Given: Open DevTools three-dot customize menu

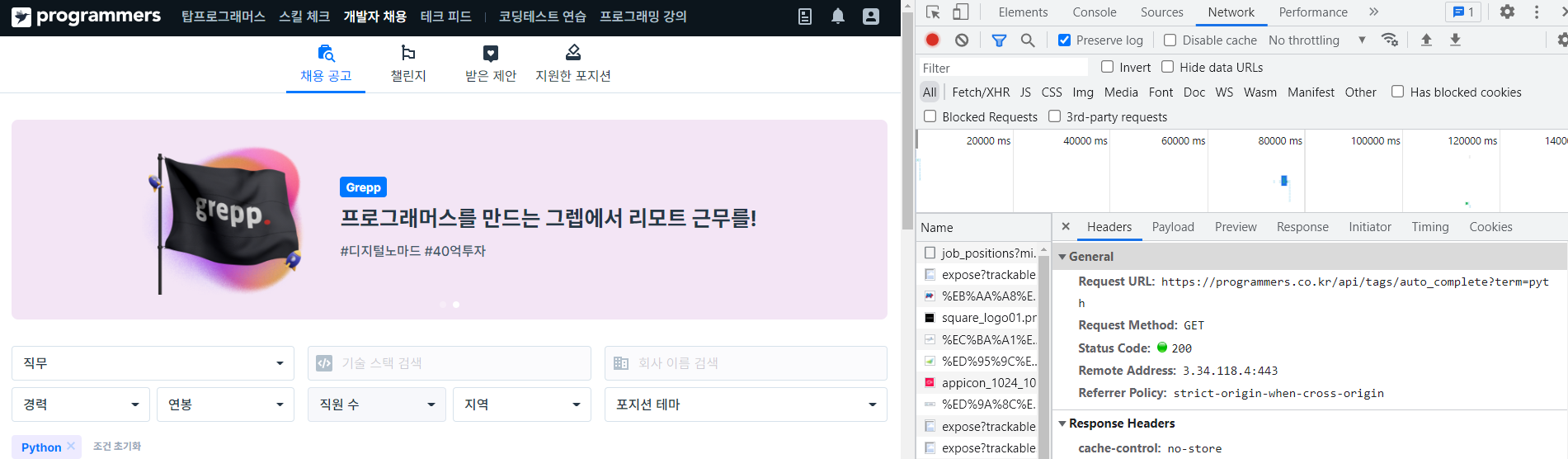Looking at the screenshot, I should tap(1537, 12).
